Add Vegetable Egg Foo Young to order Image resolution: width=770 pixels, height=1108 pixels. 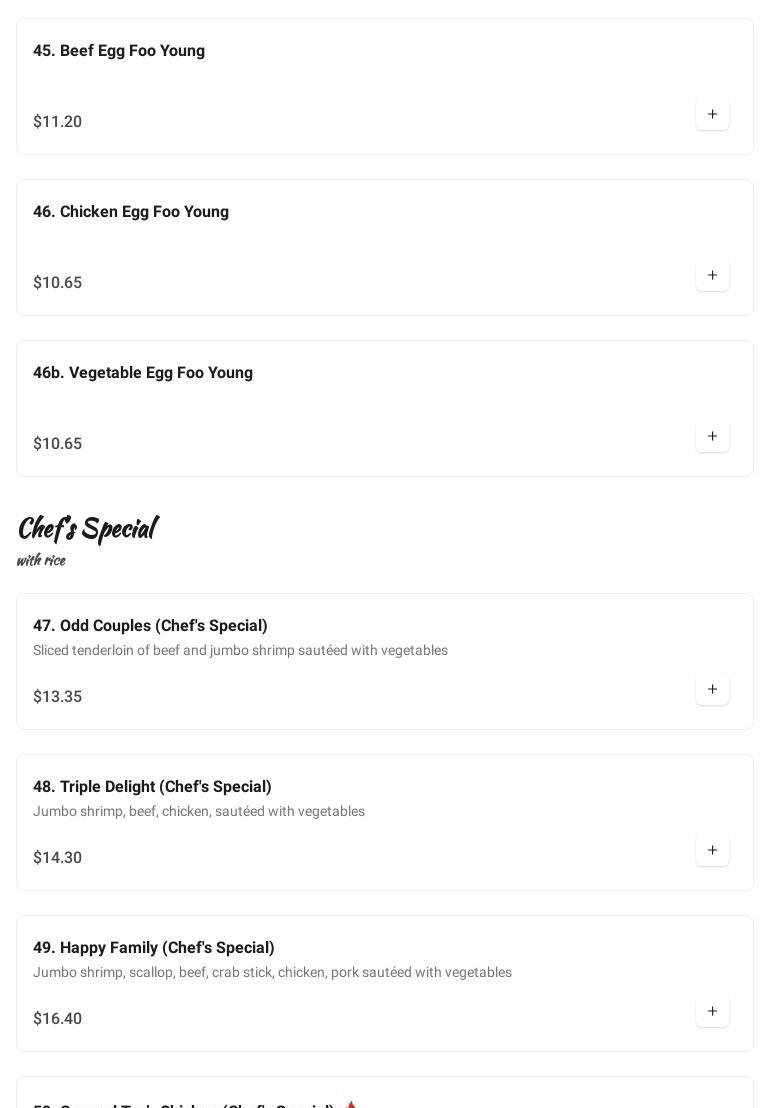(x=712, y=437)
